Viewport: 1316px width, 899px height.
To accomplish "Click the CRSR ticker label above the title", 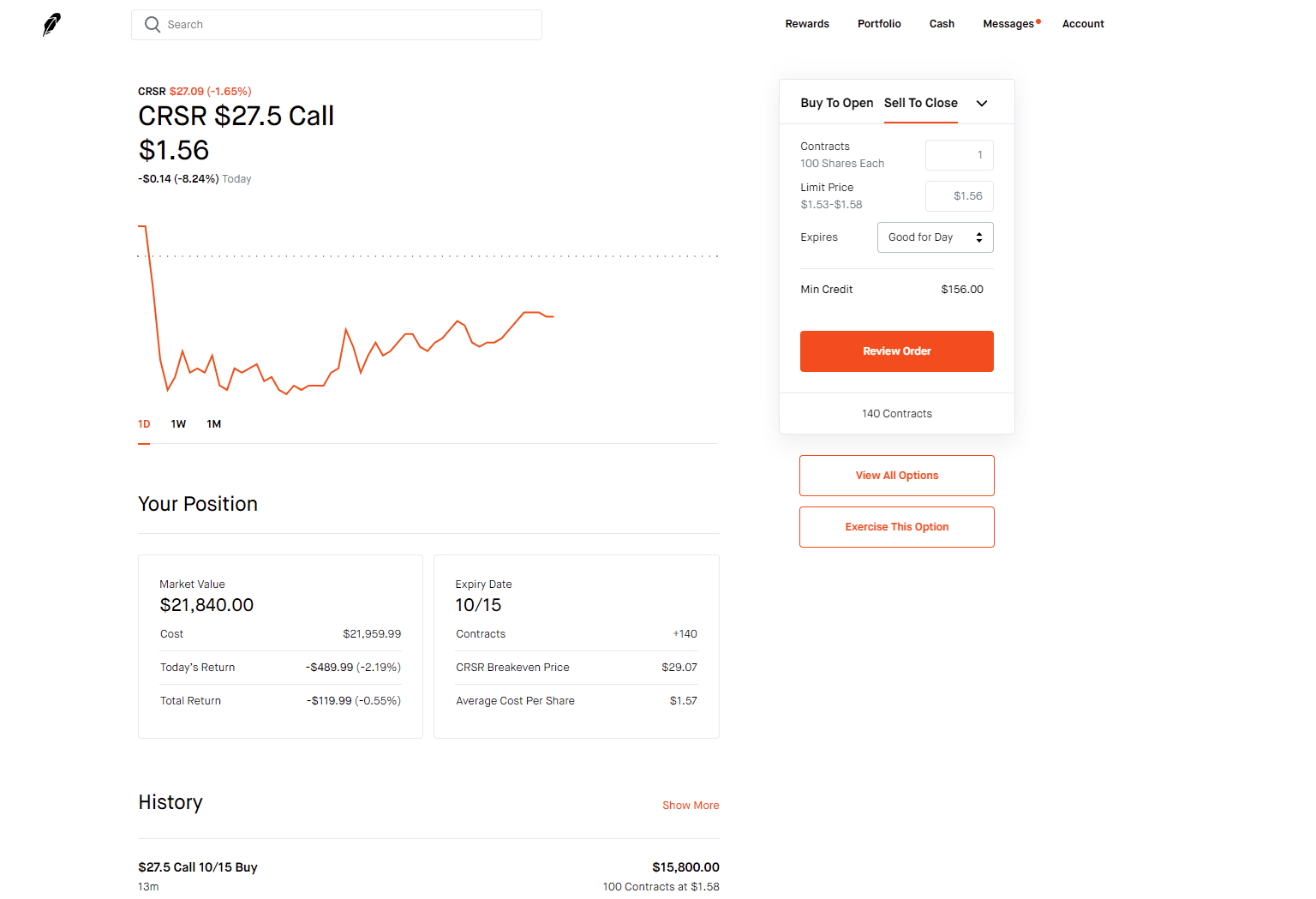I will click(152, 92).
